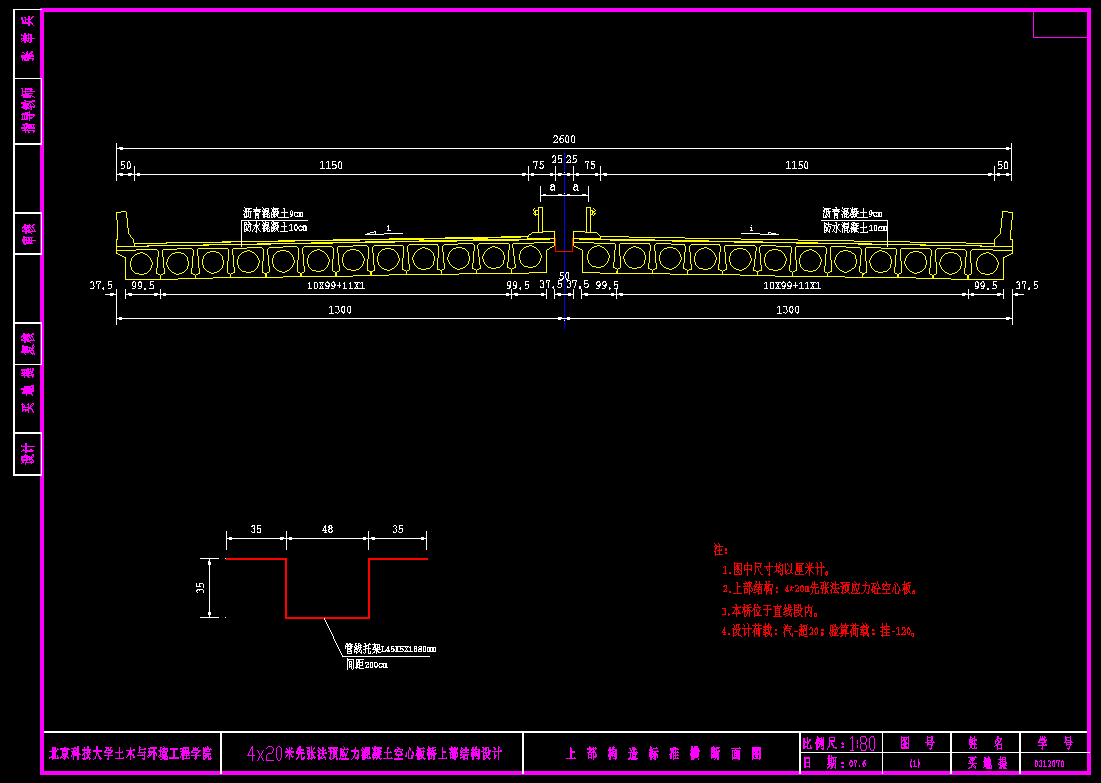The height and width of the screenshot is (783, 1101).
Task: Select the leftmost hollow slab circle
Action: [x=143, y=263]
